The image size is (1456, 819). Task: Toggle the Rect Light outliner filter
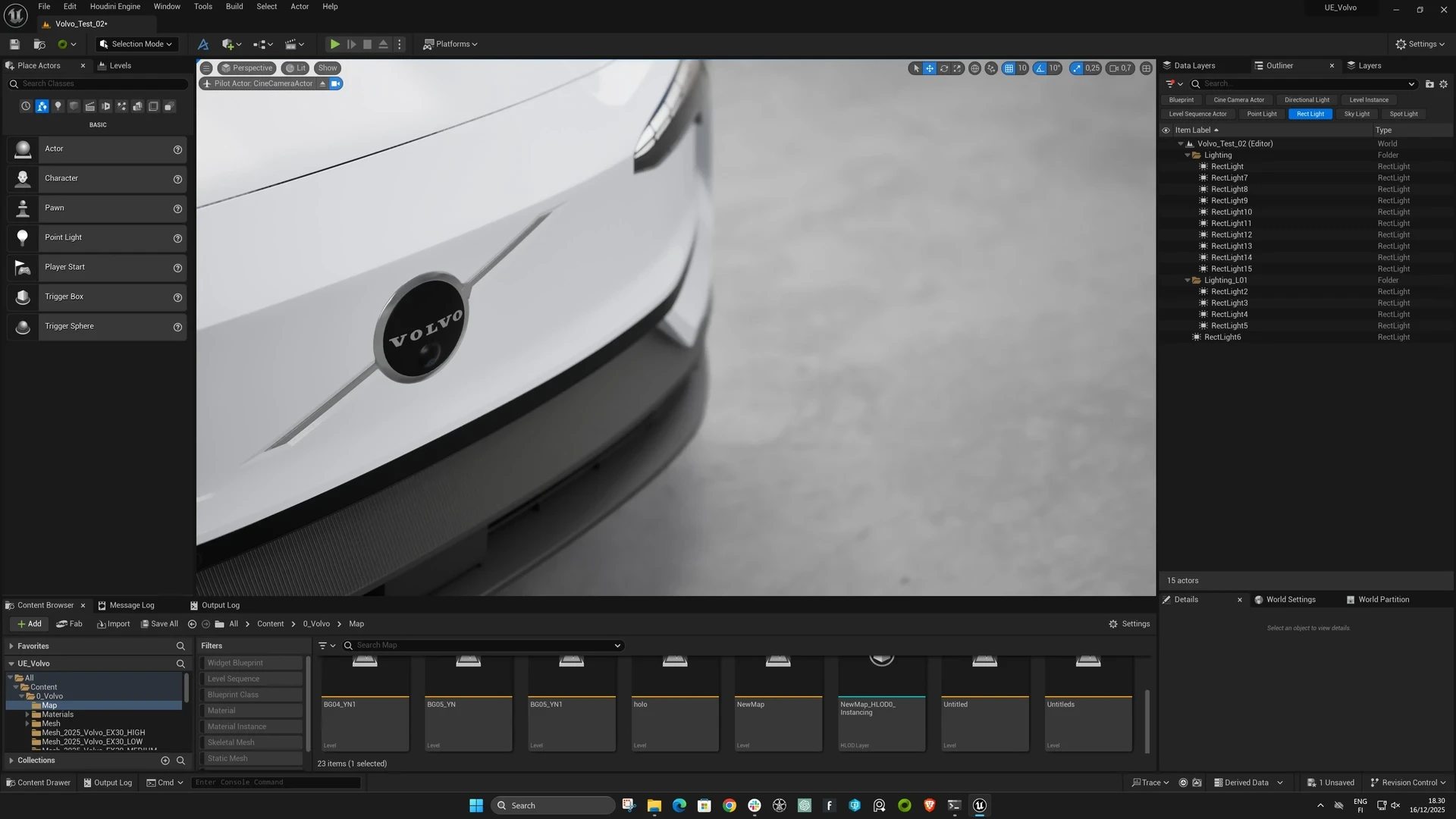pyautogui.click(x=1310, y=114)
